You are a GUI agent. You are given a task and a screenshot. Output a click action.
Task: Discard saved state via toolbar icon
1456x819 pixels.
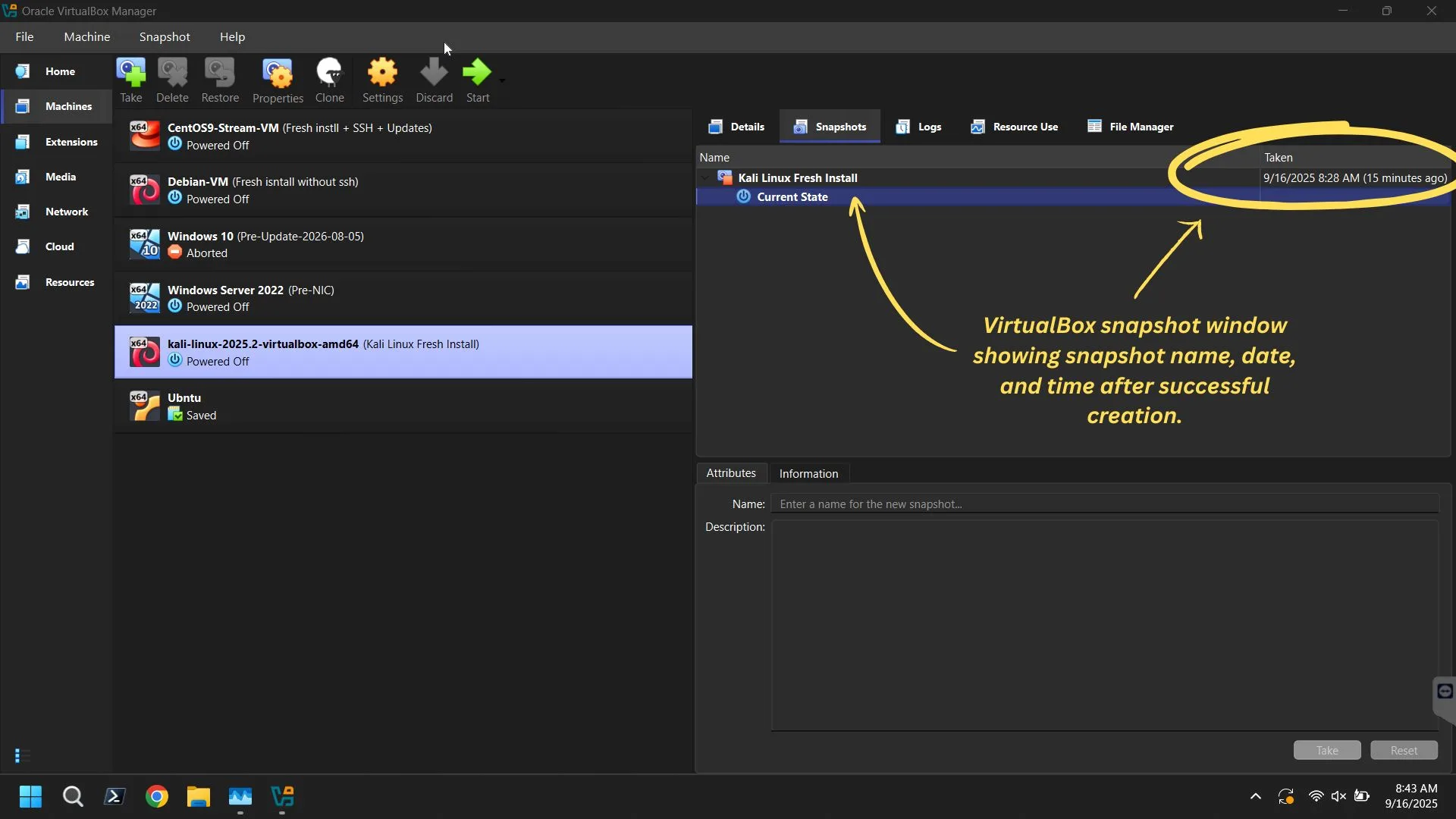pyautogui.click(x=434, y=76)
